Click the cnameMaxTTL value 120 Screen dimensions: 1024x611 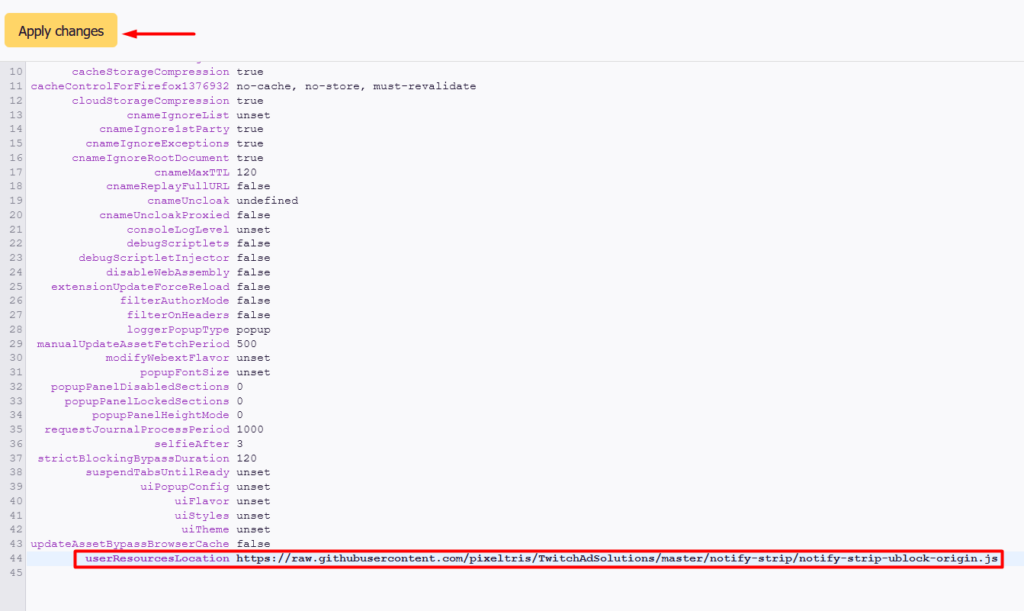(247, 172)
